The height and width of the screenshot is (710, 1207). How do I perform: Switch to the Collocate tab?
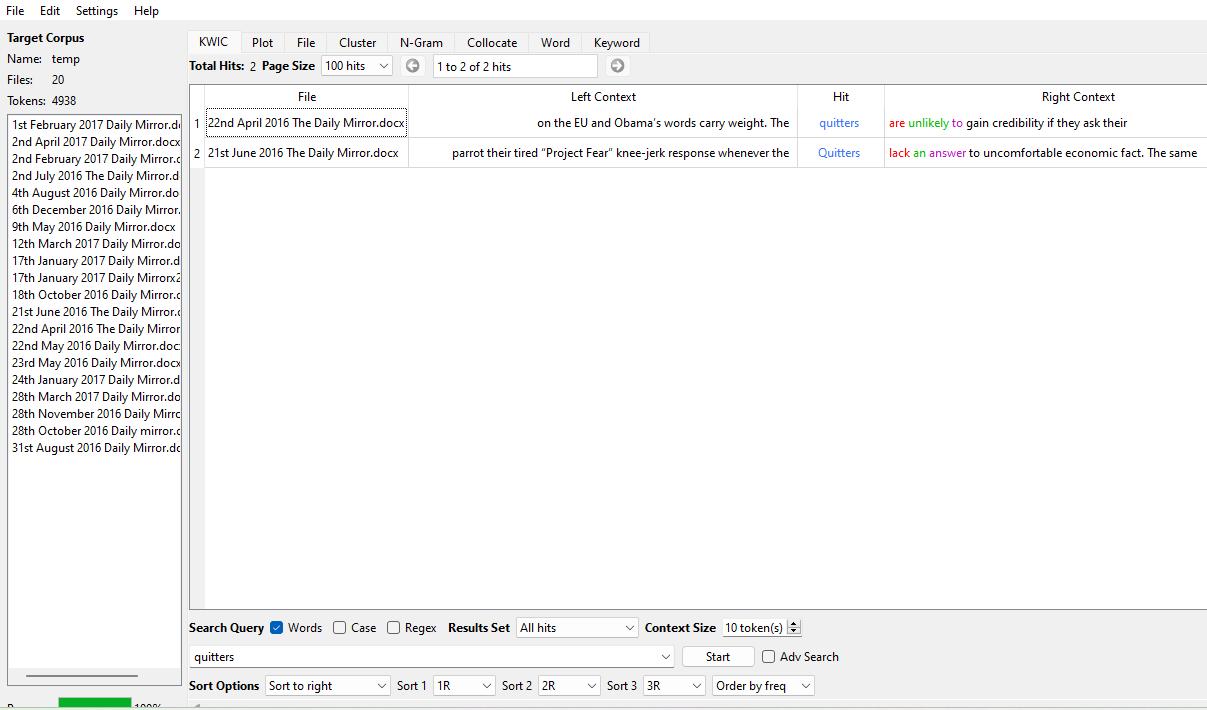492,43
